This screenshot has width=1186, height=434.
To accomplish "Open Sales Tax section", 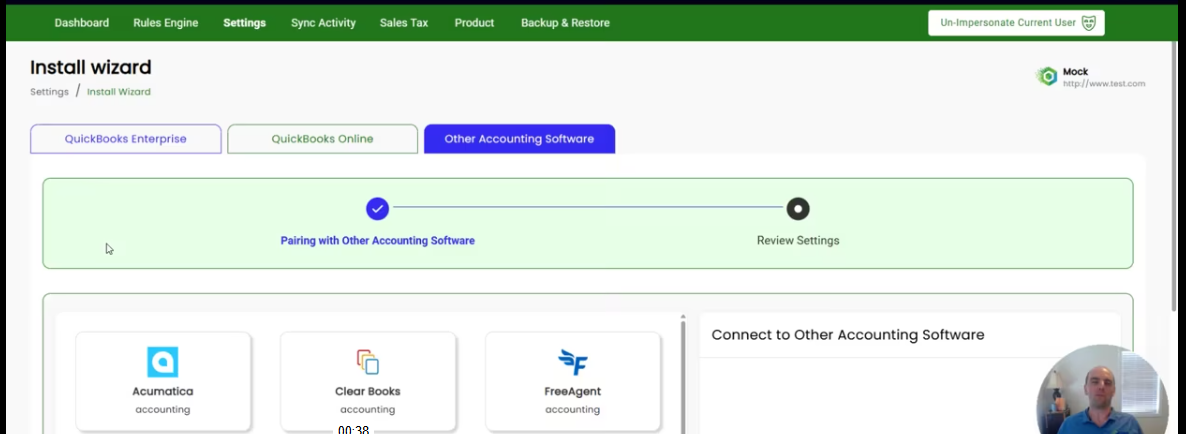I will [404, 23].
